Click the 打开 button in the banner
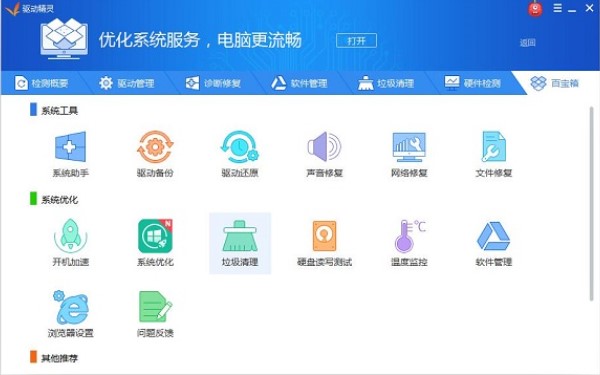Screen dimensions: 600x375 point(356,41)
